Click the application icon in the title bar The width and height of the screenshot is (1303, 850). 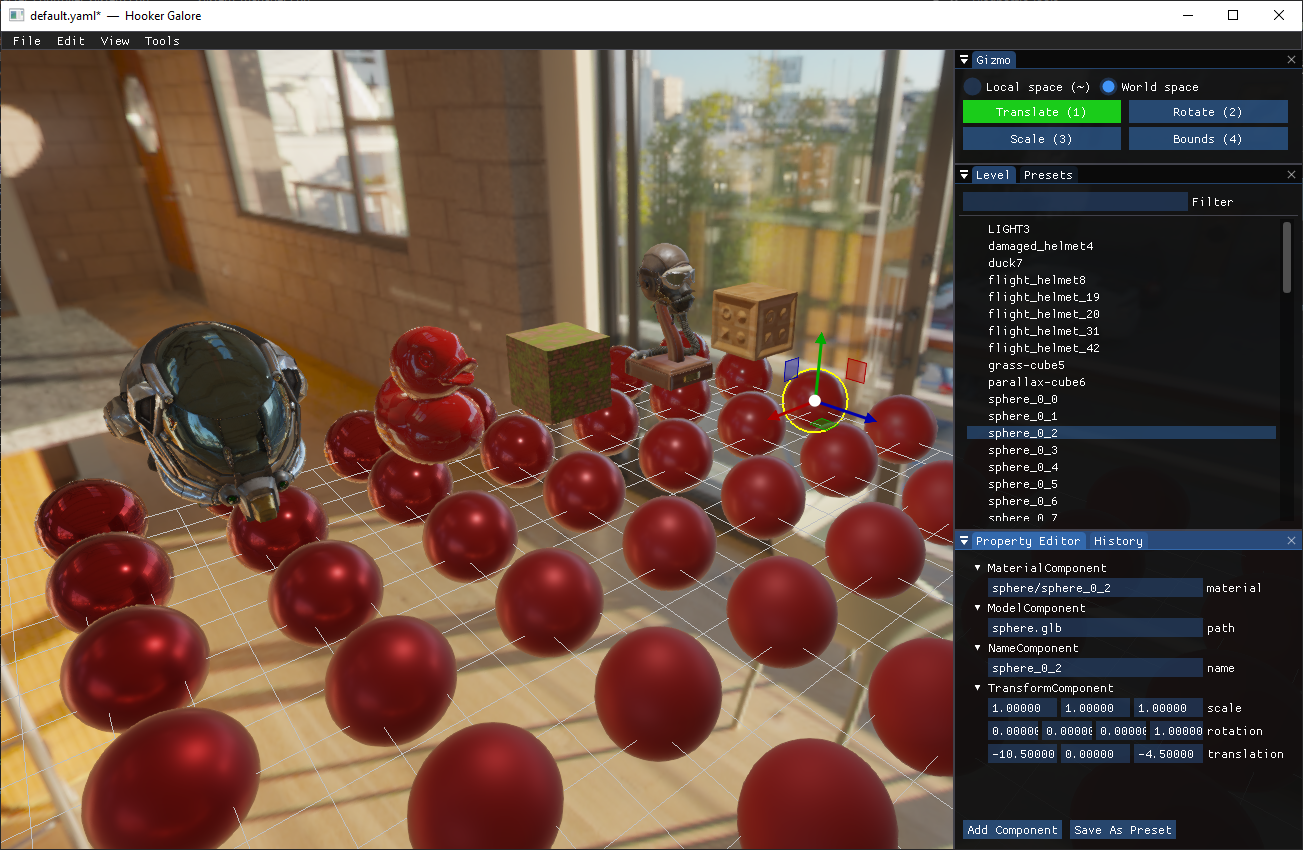16,15
